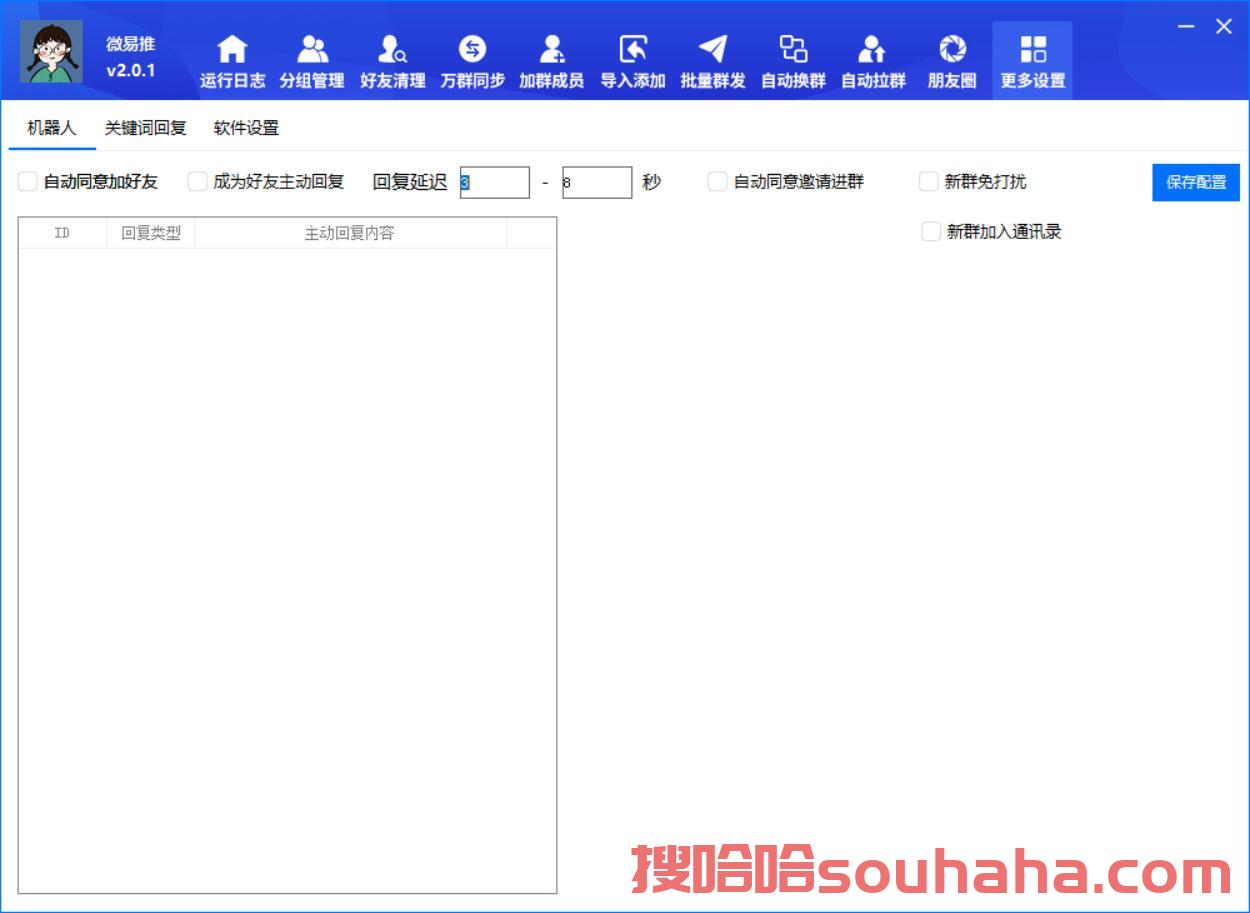Open the 运行日志 home icon
1250x913 pixels.
[232, 50]
